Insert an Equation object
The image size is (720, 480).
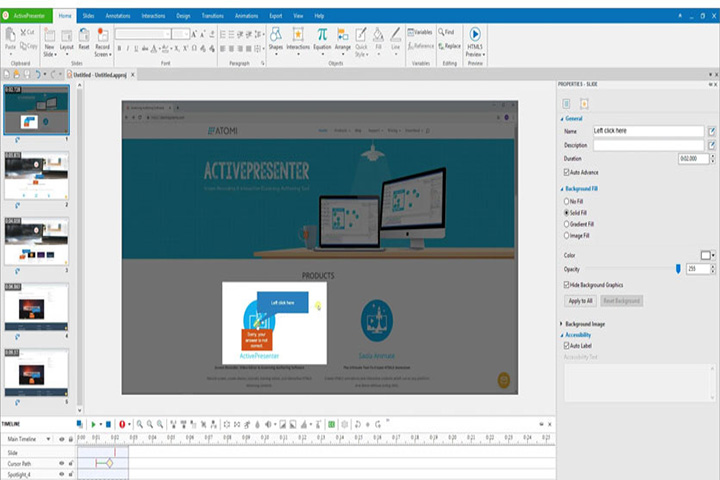[322, 39]
